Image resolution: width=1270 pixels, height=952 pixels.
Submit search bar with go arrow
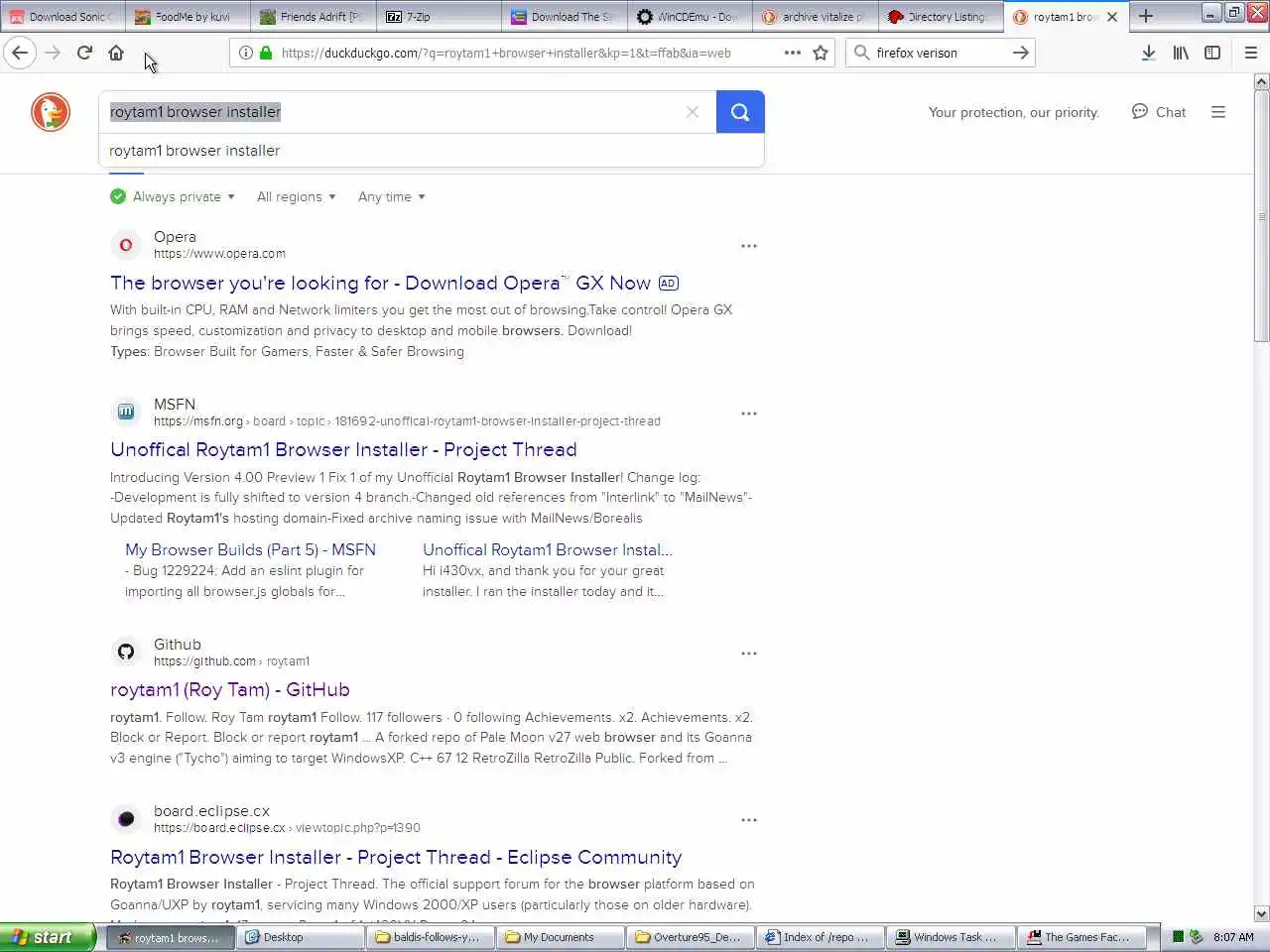point(1020,53)
